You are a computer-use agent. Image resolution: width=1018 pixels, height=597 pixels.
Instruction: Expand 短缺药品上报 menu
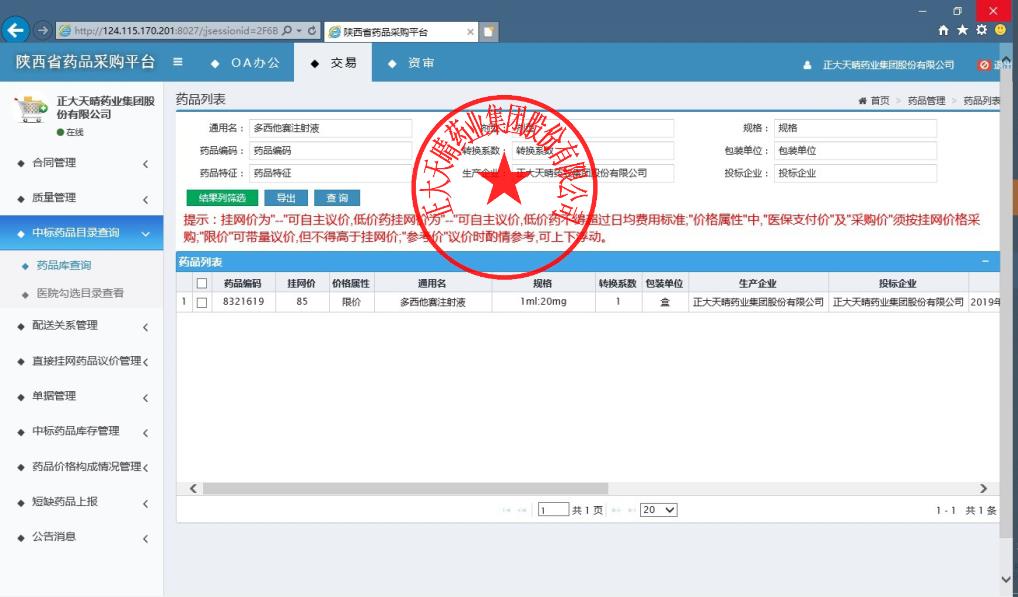(x=82, y=502)
